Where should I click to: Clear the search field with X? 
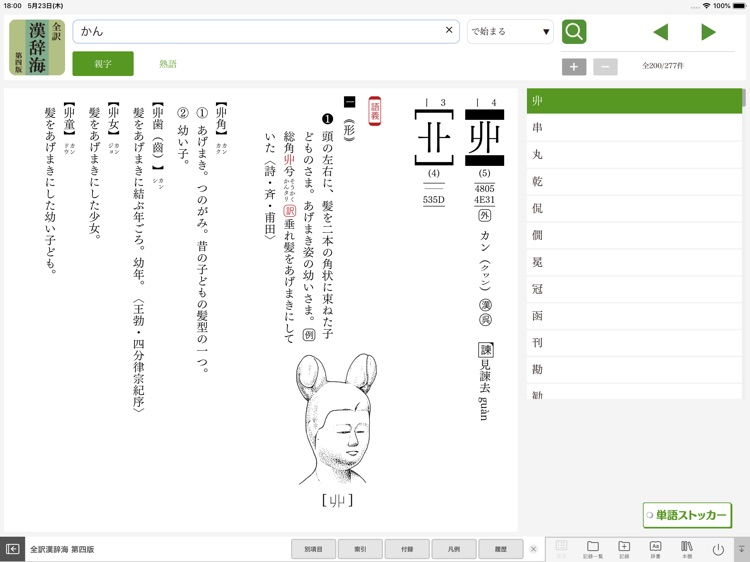(449, 30)
